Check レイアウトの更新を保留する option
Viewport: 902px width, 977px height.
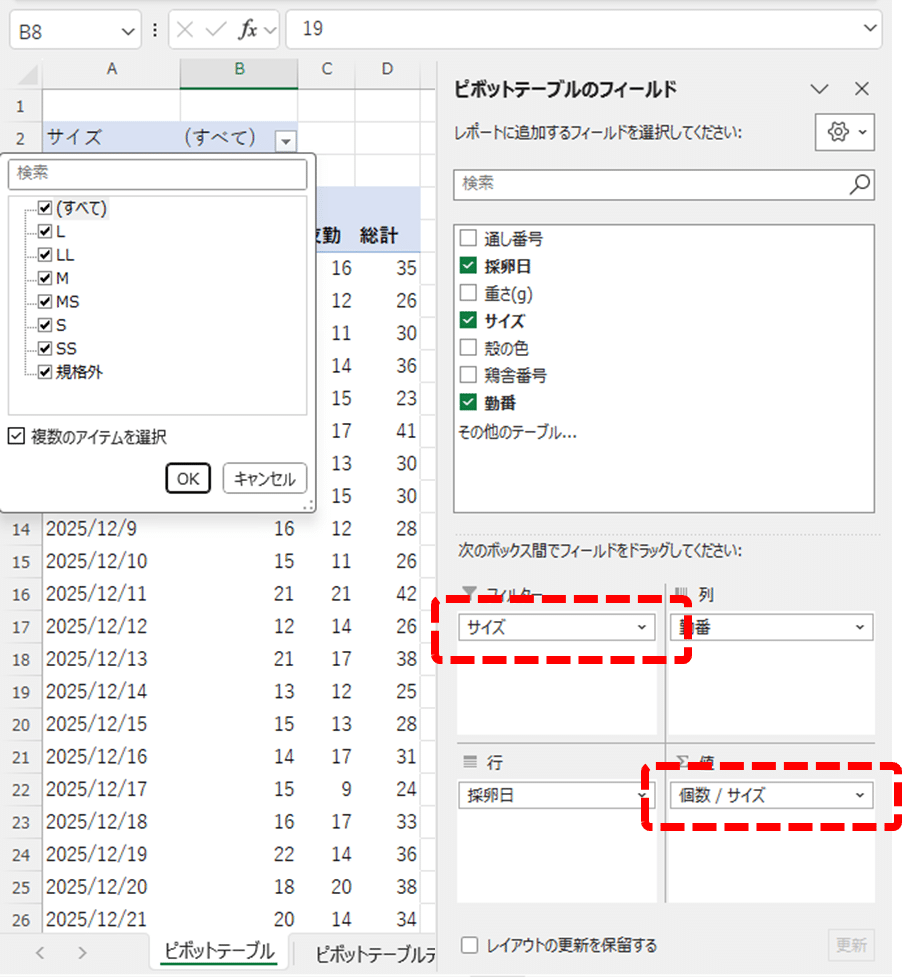[469, 945]
